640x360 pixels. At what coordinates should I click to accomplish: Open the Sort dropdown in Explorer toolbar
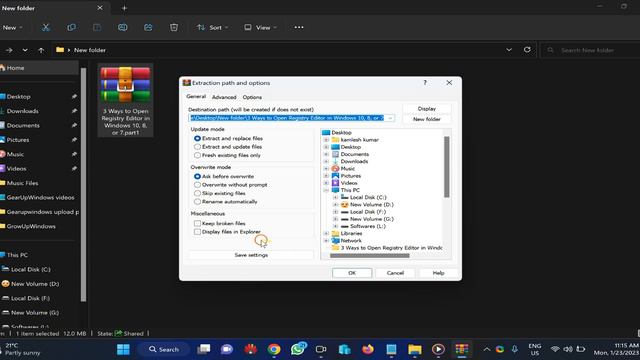[x=213, y=27]
